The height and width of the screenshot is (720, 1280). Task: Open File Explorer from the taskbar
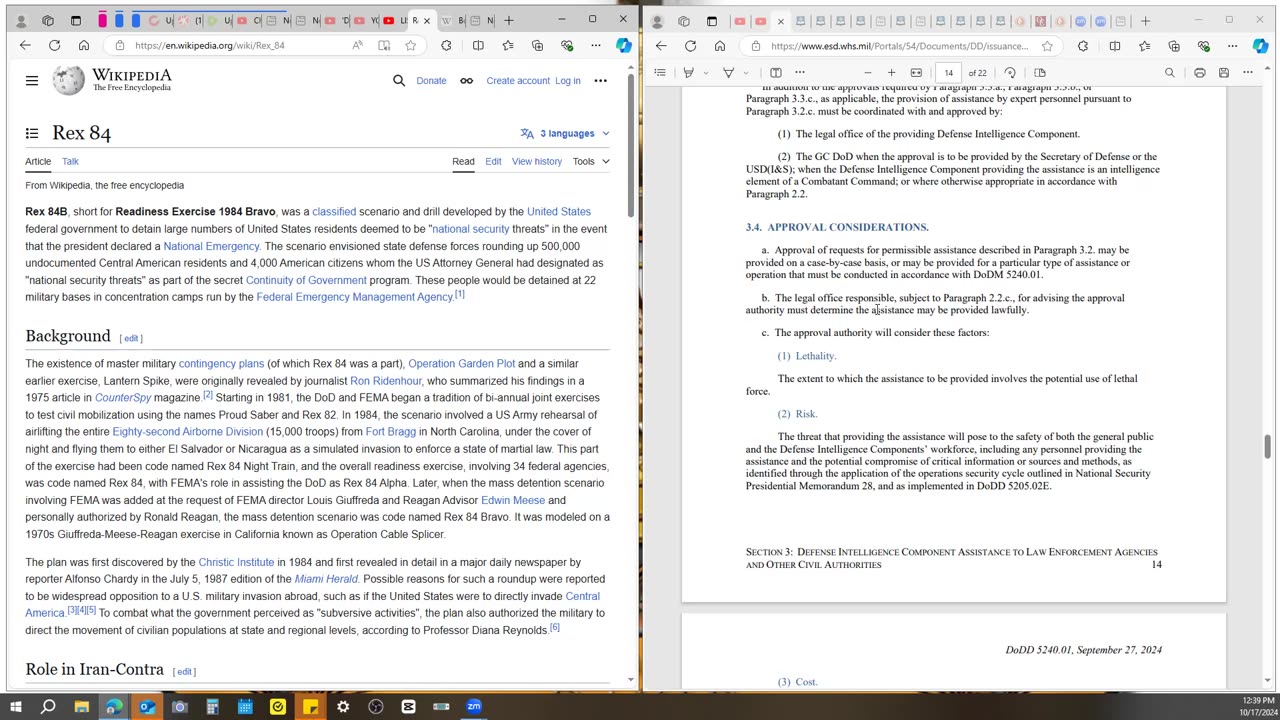click(81, 707)
